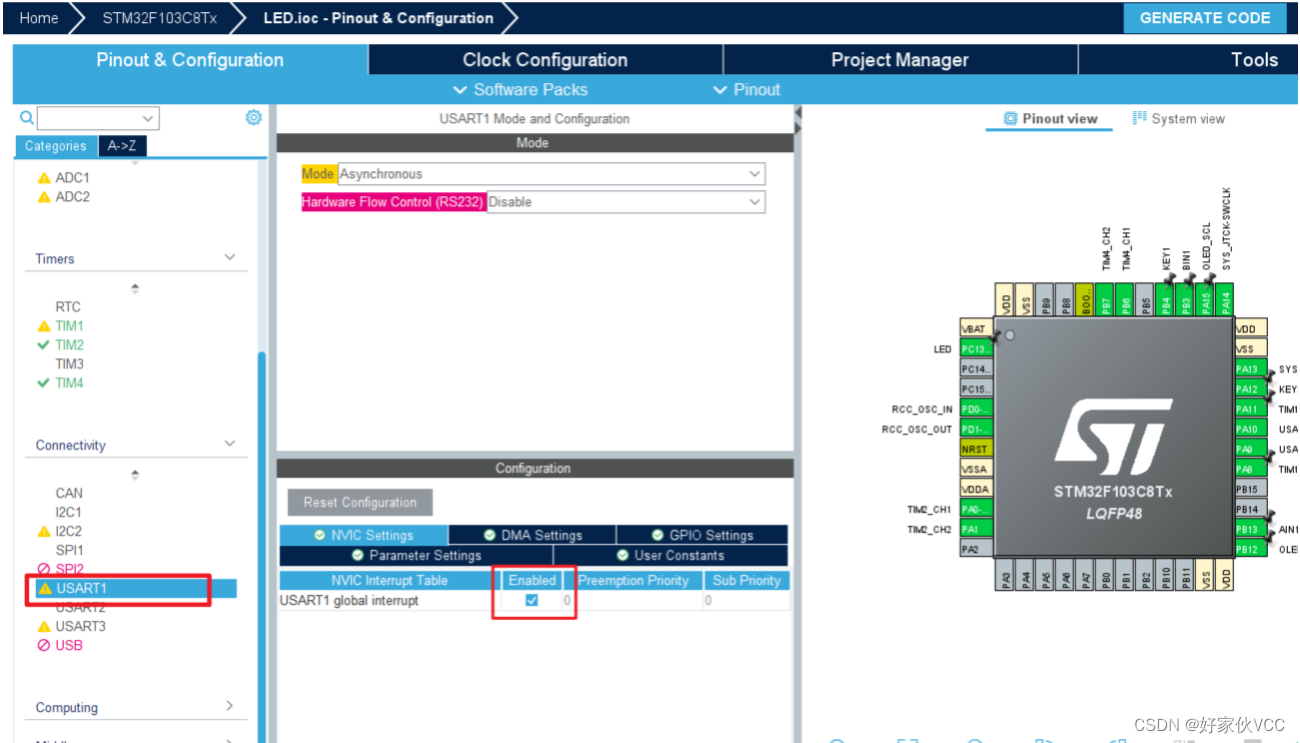Select RTC under Timers
Image resolution: width=1300 pixels, height=743 pixels.
pos(68,307)
